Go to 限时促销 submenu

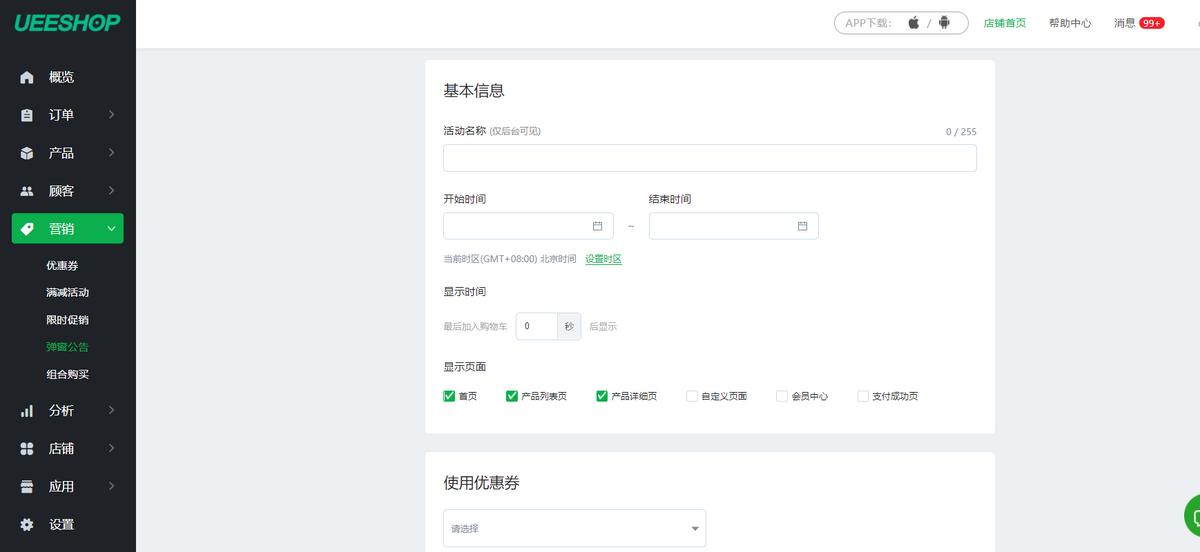coord(67,320)
